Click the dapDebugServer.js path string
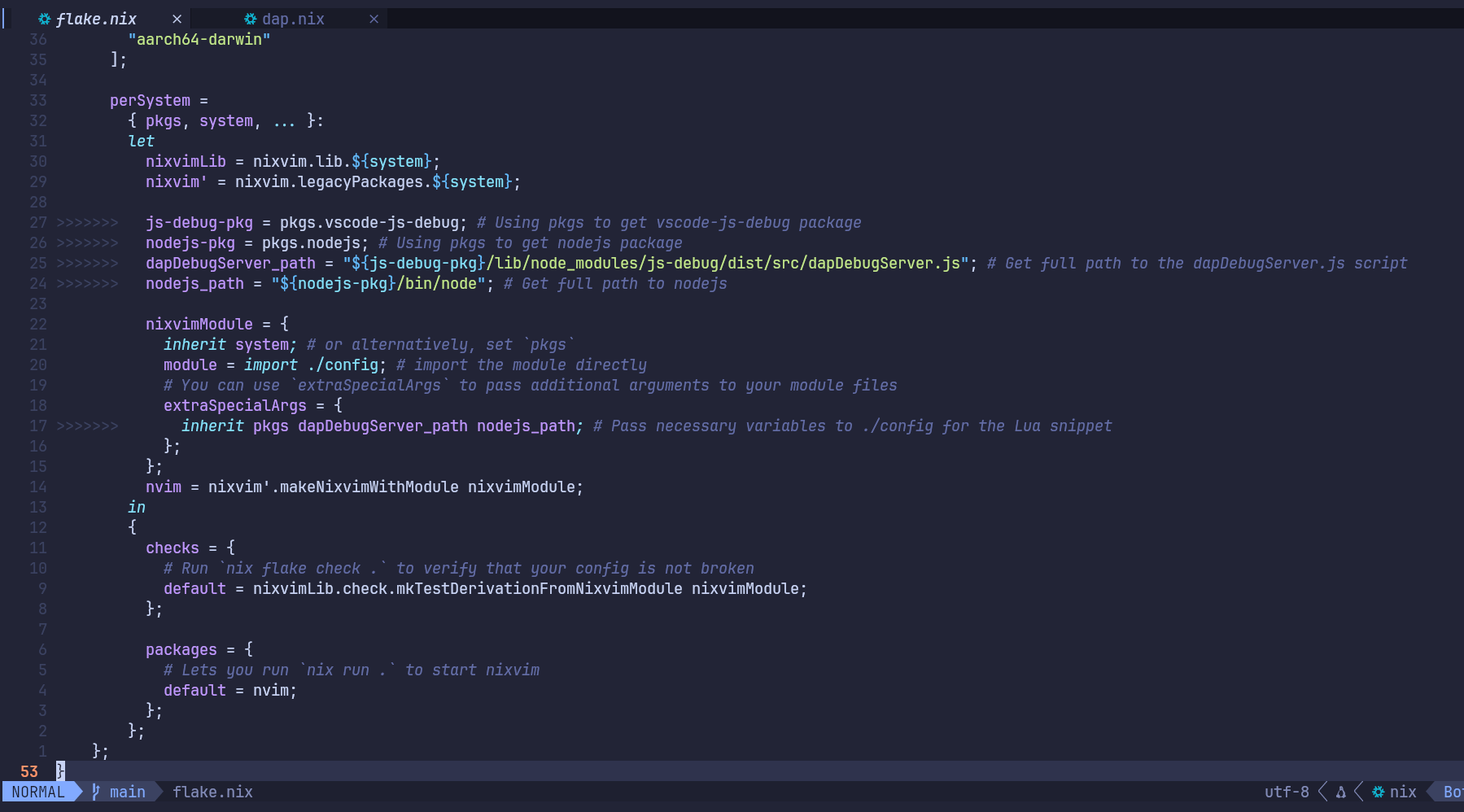This screenshot has height=812, width=1464. pos(656,263)
